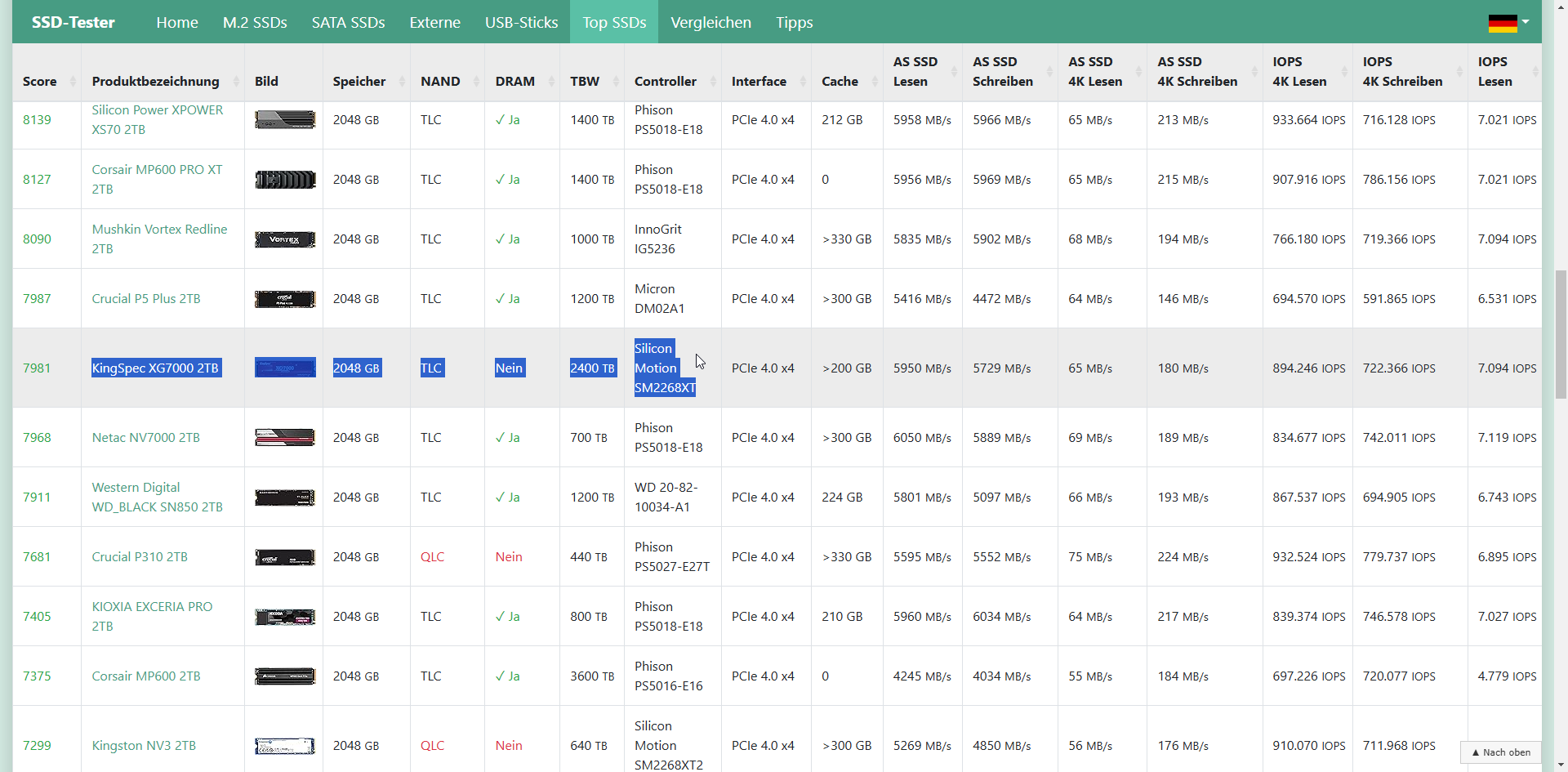
Task: Open Kingston NV3 2TB link
Action: [144, 746]
